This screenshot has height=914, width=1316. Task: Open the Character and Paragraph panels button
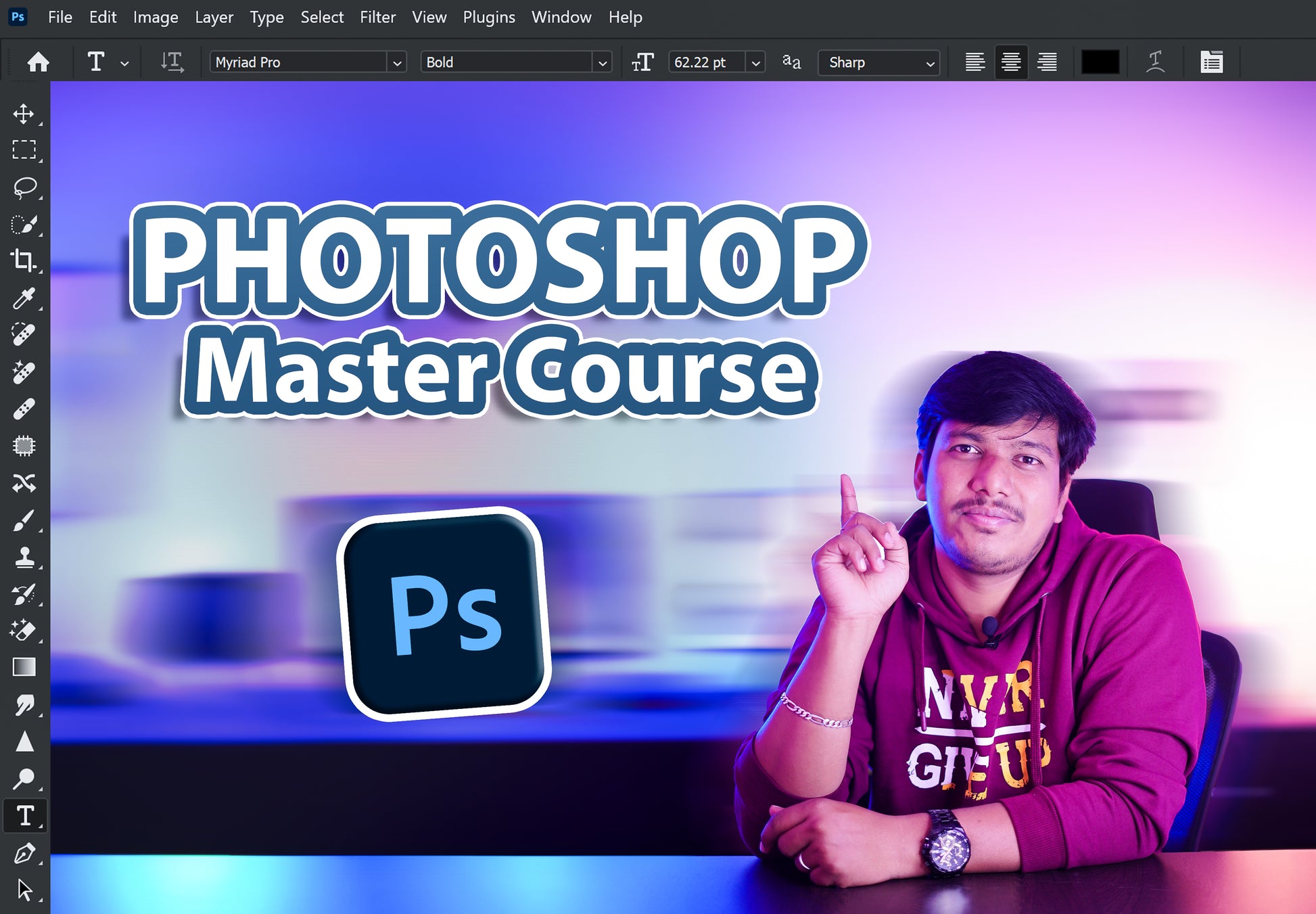click(x=1211, y=62)
